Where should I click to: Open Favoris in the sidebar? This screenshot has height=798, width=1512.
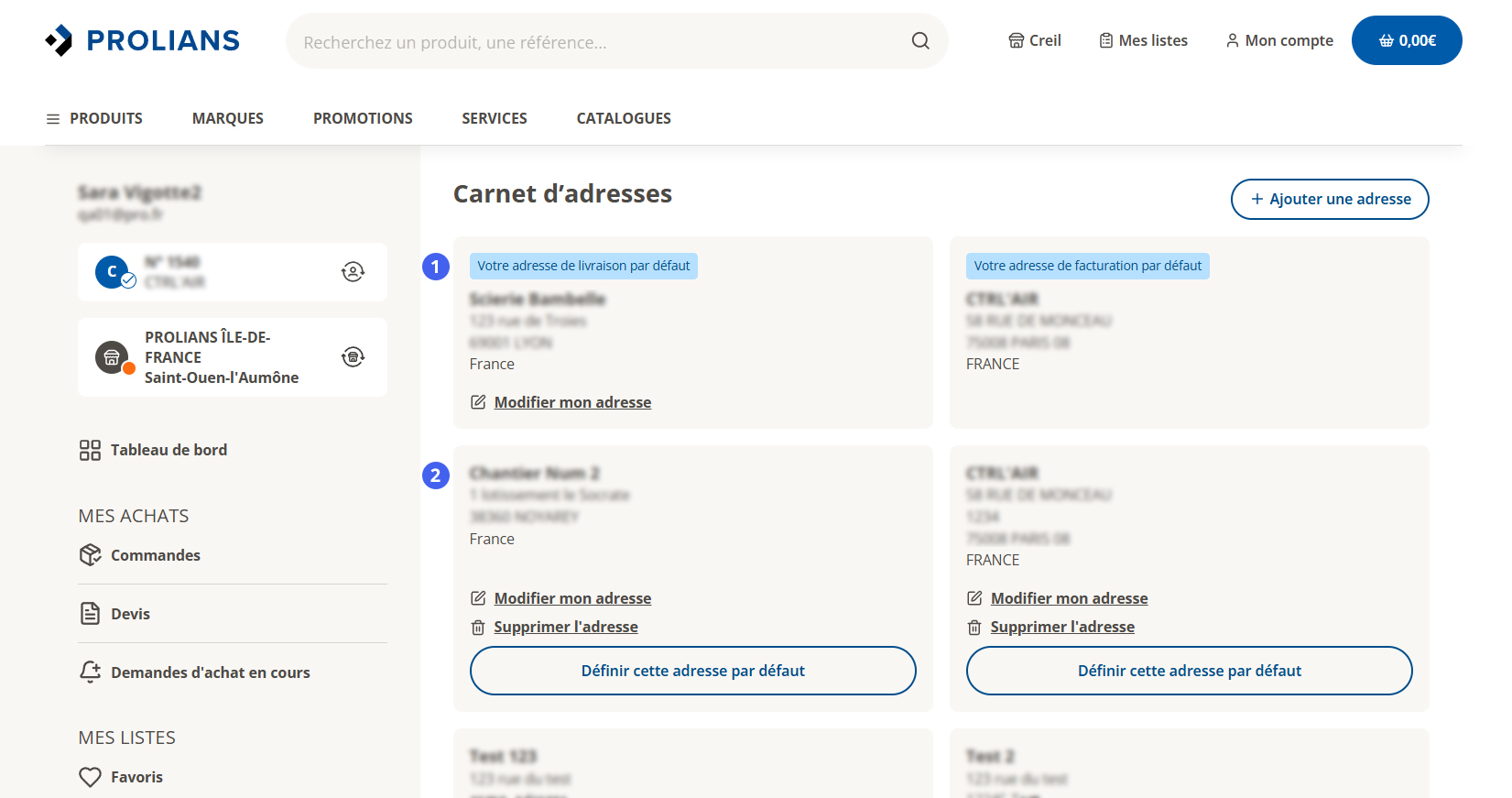coord(121,777)
